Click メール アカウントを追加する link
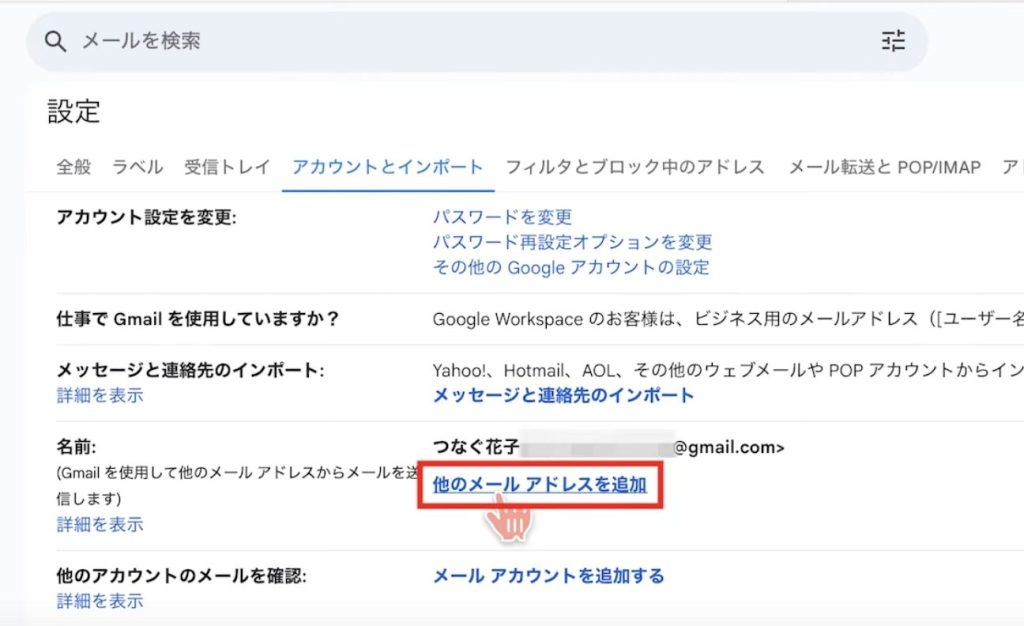Viewport: 1024px width, 626px height. pos(548,575)
